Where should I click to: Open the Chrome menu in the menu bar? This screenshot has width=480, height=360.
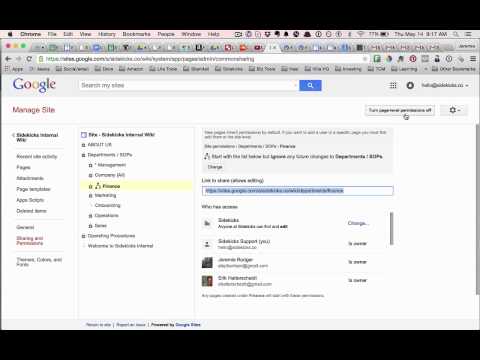tap(30, 34)
